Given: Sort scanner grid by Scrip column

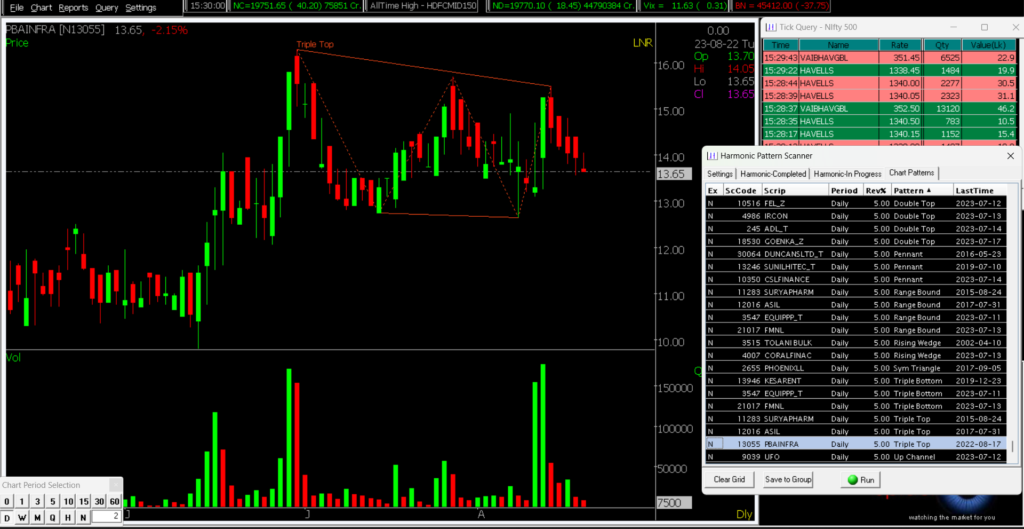Looking at the screenshot, I should (x=794, y=191).
